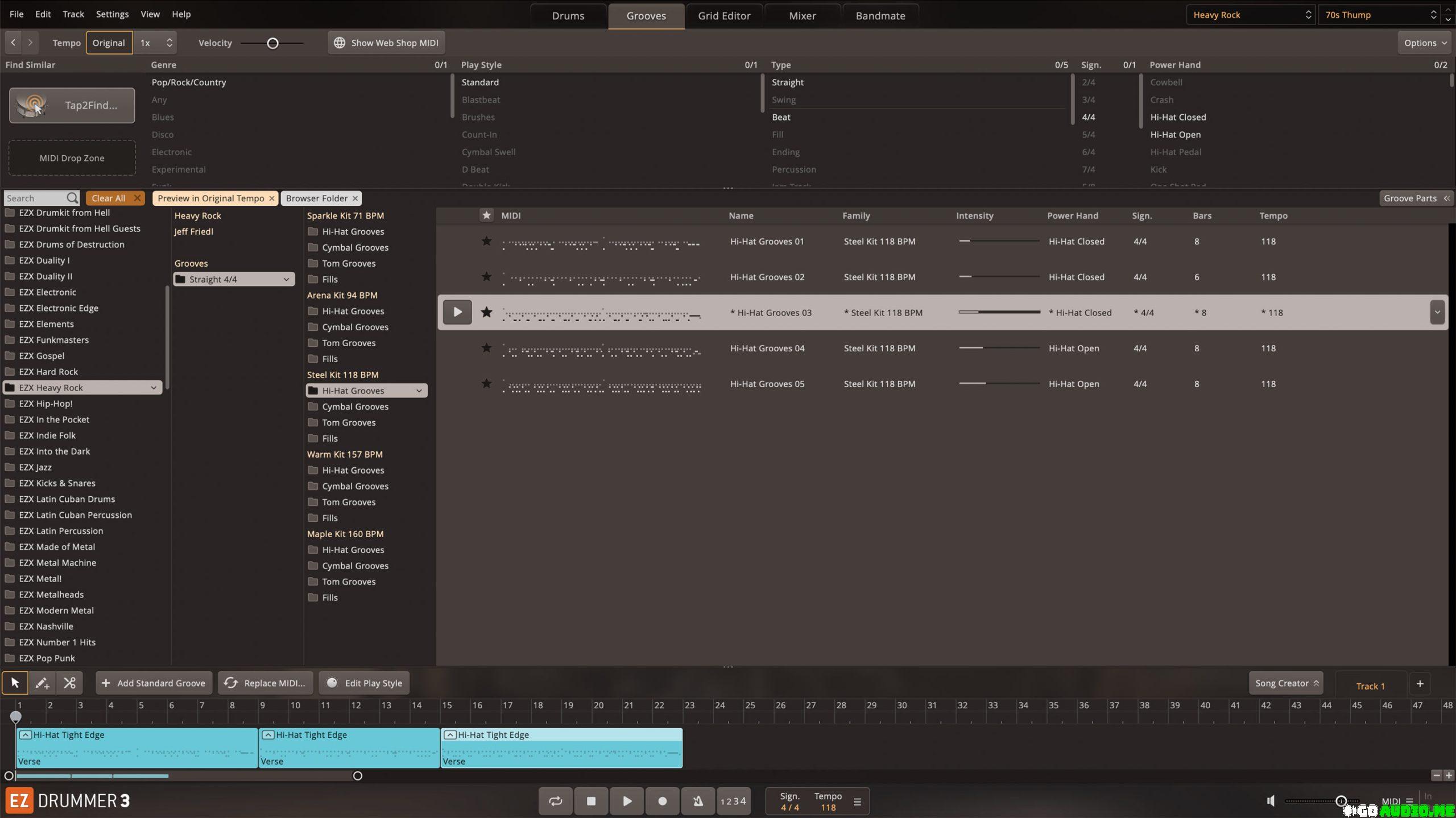
Task: Switch to Grid Editor tab
Action: 724,16
